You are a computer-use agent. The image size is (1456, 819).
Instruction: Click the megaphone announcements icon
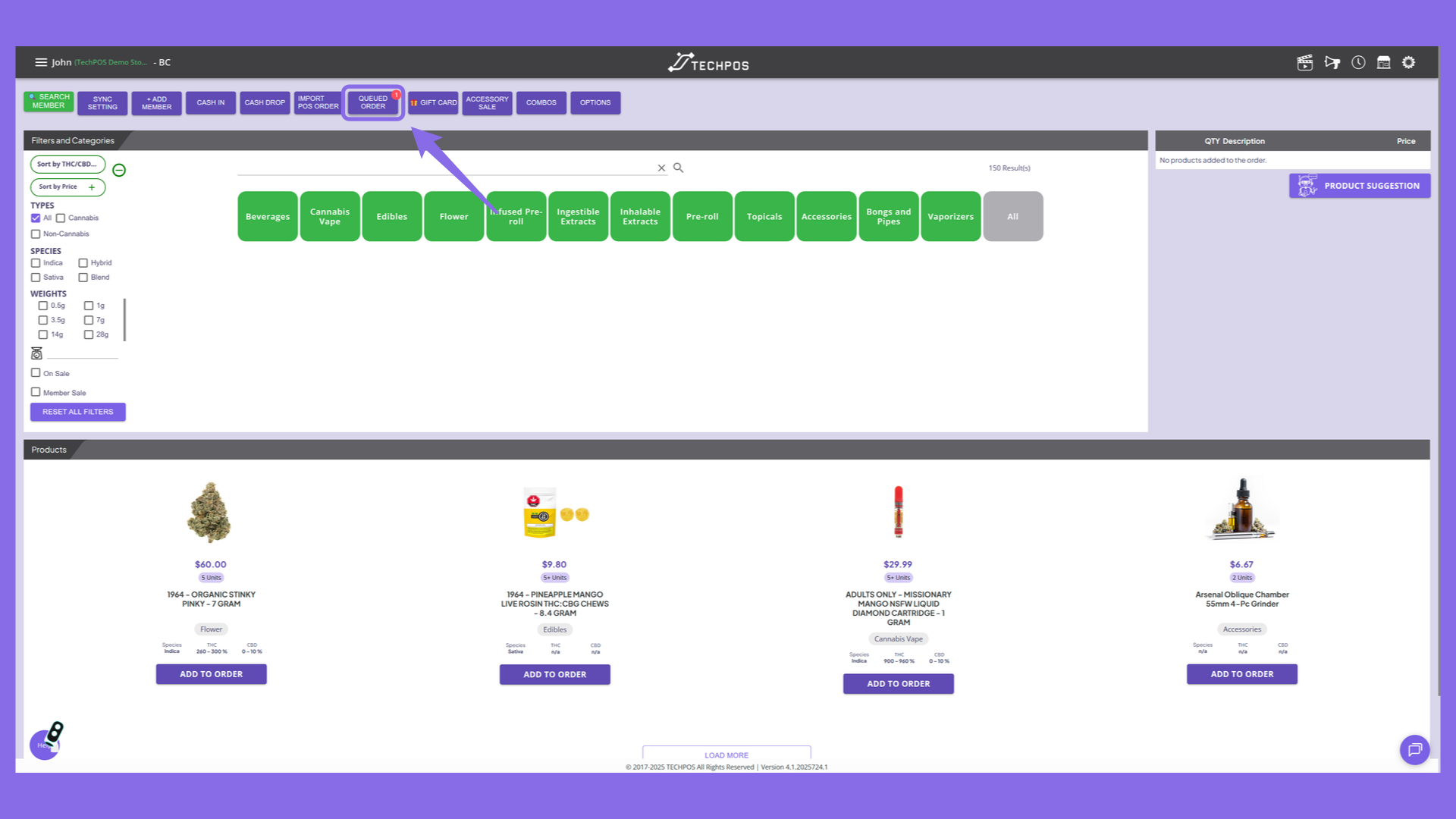(1332, 63)
